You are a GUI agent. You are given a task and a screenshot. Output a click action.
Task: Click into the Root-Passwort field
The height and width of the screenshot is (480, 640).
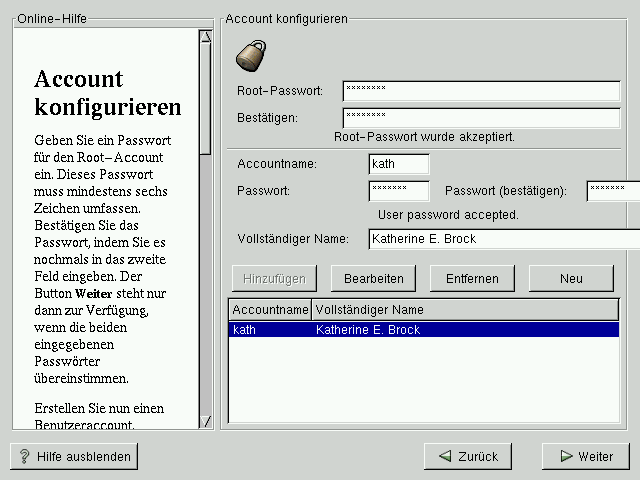point(481,91)
